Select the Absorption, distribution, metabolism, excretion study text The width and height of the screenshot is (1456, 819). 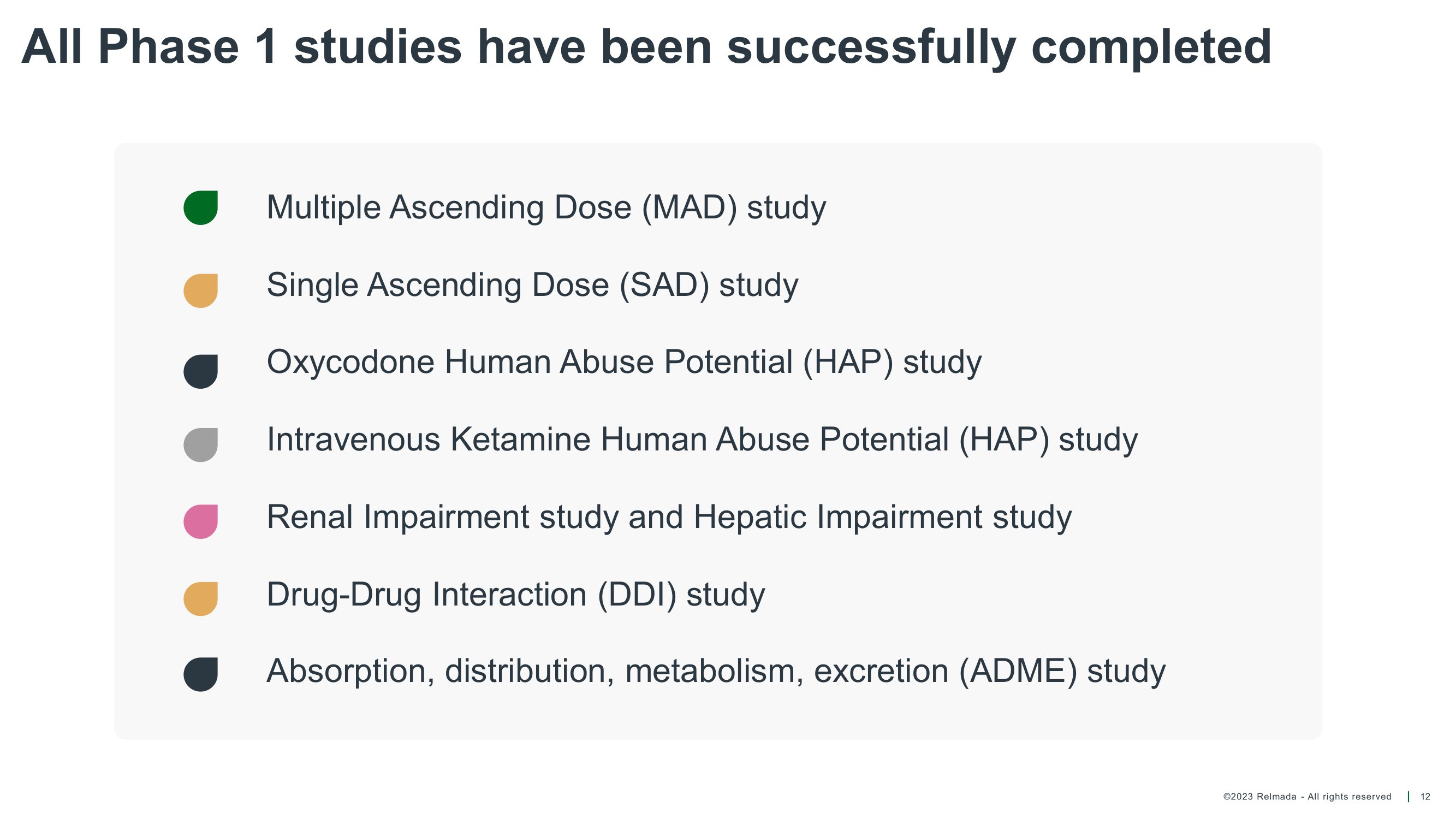(716, 672)
